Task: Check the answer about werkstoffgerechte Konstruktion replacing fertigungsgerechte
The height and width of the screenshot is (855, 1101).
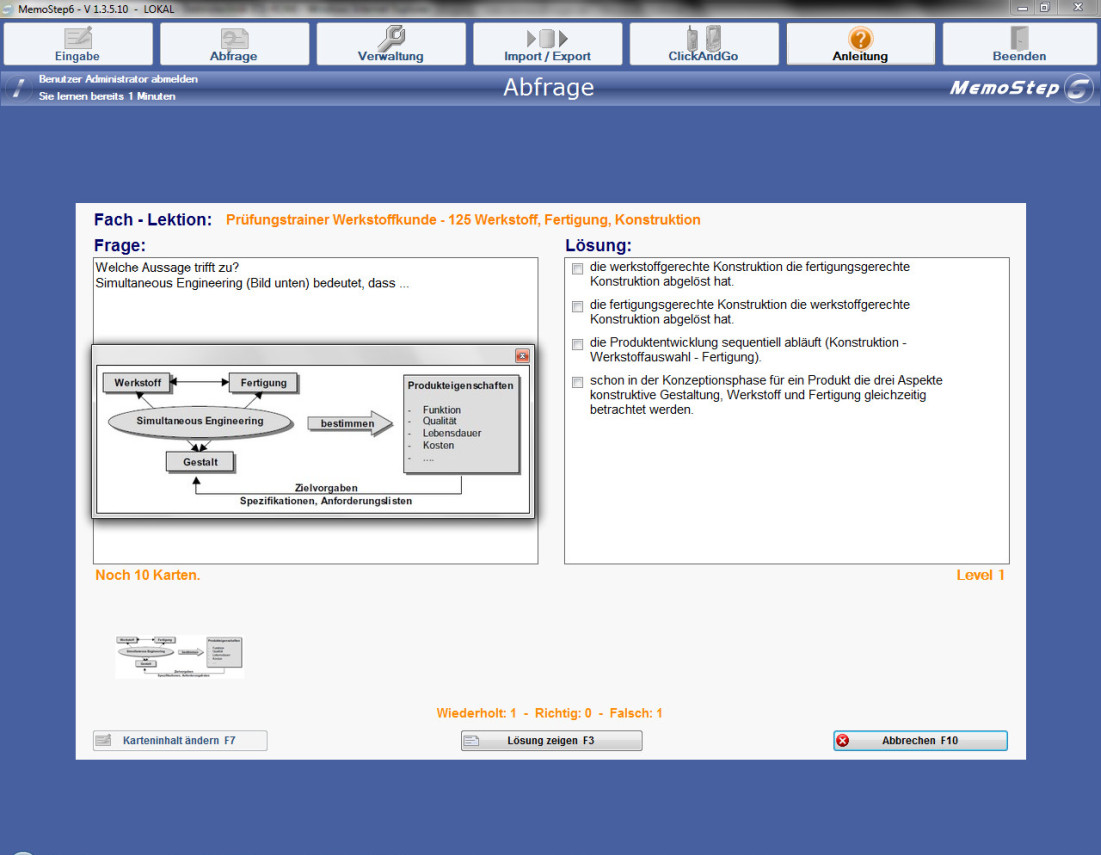Action: pos(577,268)
